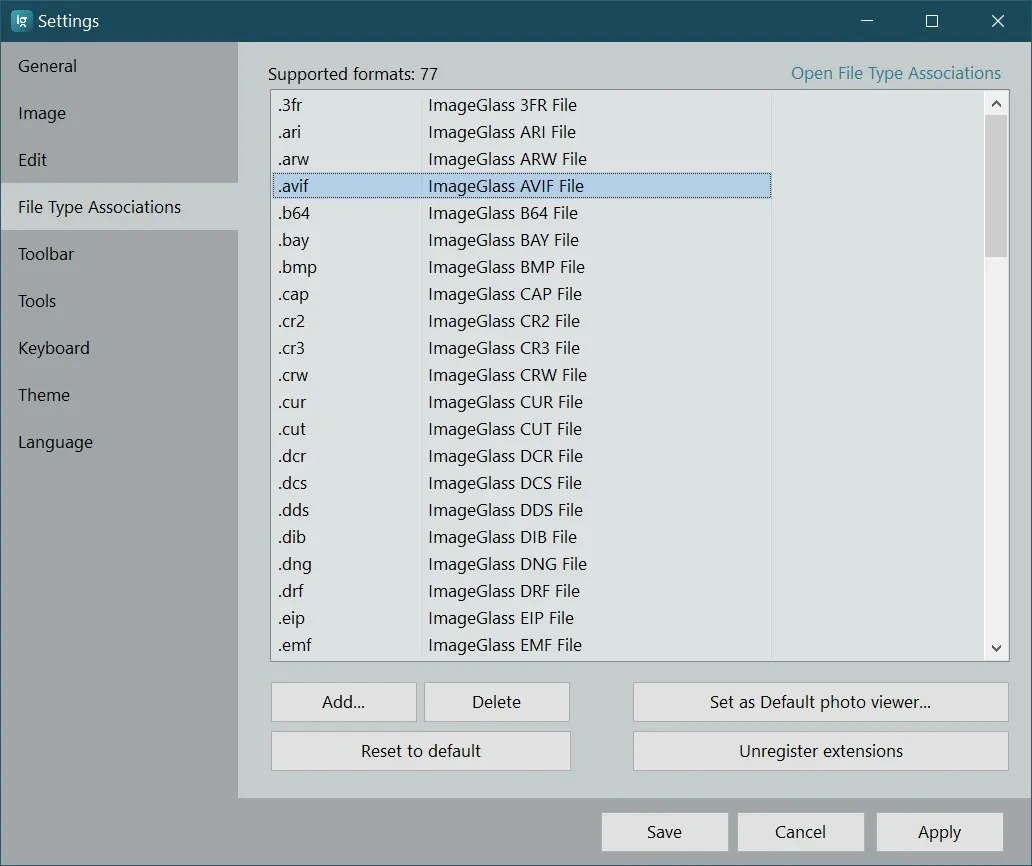The height and width of the screenshot is (866, 1032).
Task: Apply the settings changes
Action: (x=940, y=832)
